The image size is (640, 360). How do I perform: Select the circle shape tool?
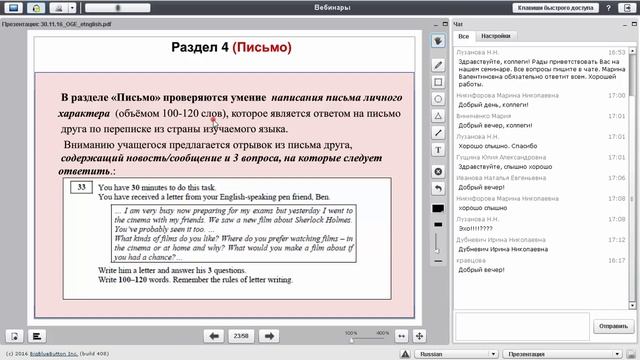[438, 99]
